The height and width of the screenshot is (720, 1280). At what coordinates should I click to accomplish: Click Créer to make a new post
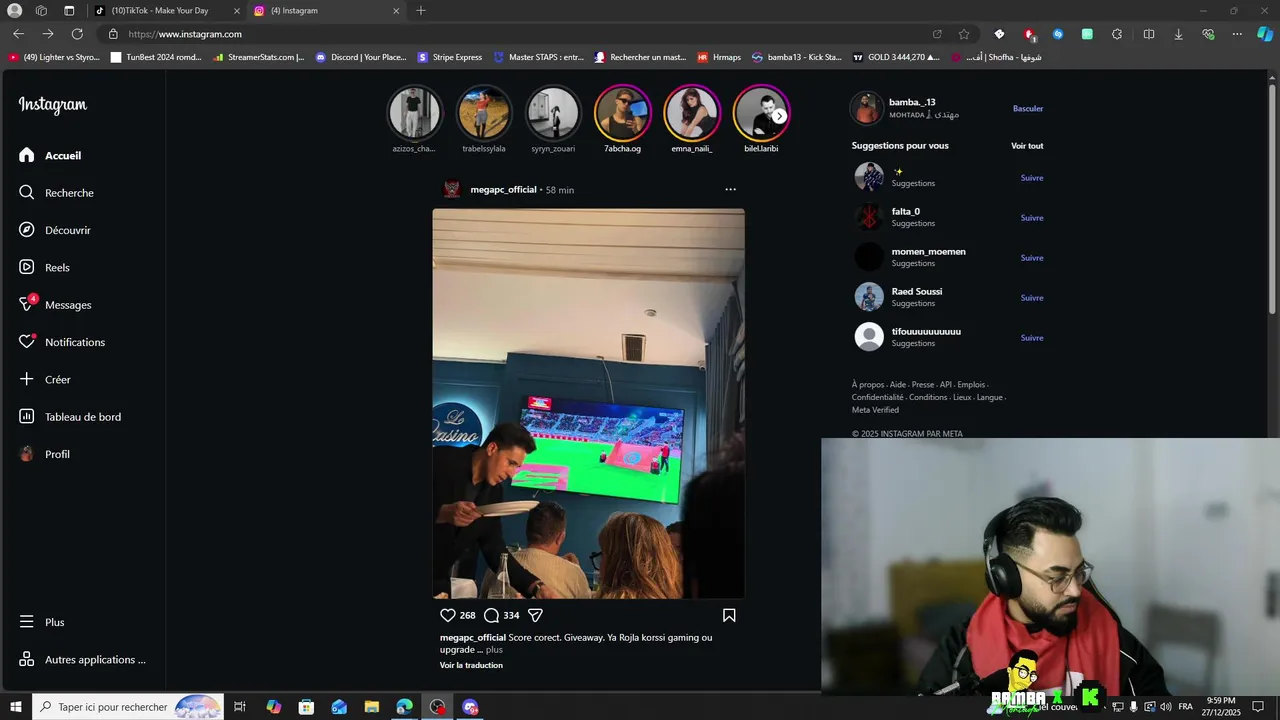pyautogui.click(x=45, y=380)
